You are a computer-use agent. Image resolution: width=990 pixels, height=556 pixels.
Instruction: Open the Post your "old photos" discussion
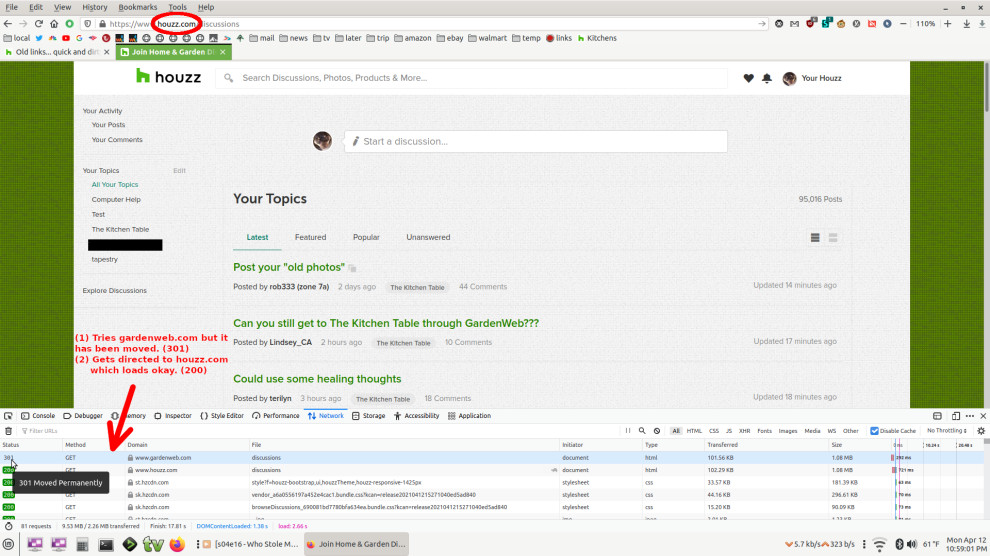click(289, 267)
